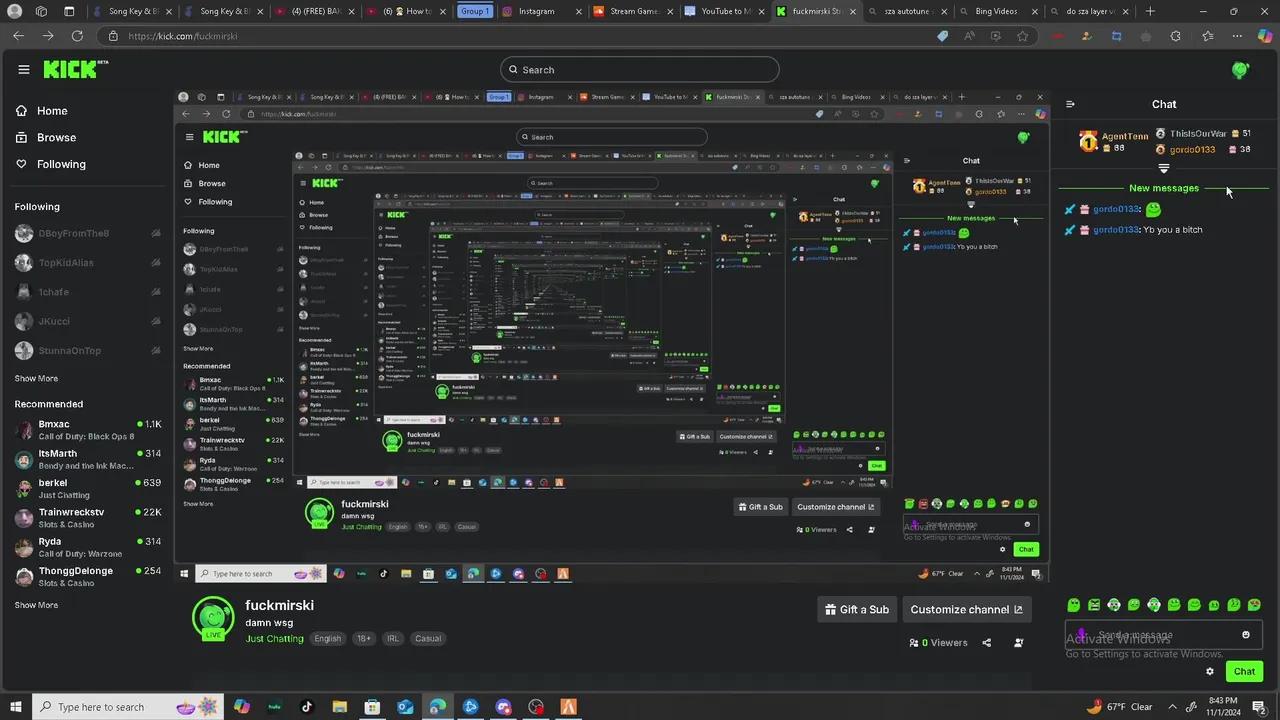Click the large fuckmirski LIVE avatar below the stream
This screenshot has width=1280, height=720.
[213, 618]
